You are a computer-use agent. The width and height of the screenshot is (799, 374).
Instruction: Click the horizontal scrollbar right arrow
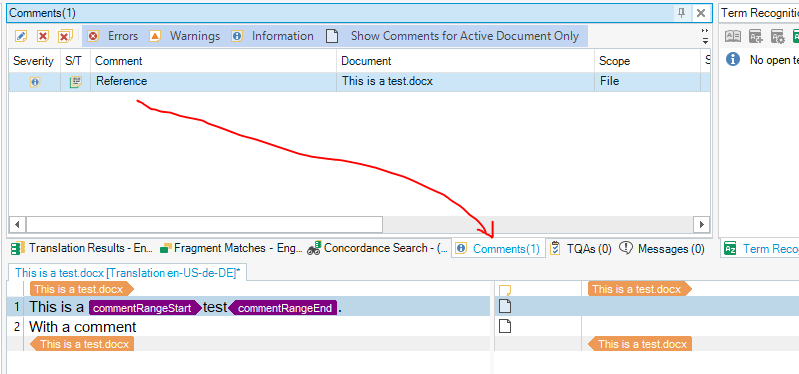[702, 224]
